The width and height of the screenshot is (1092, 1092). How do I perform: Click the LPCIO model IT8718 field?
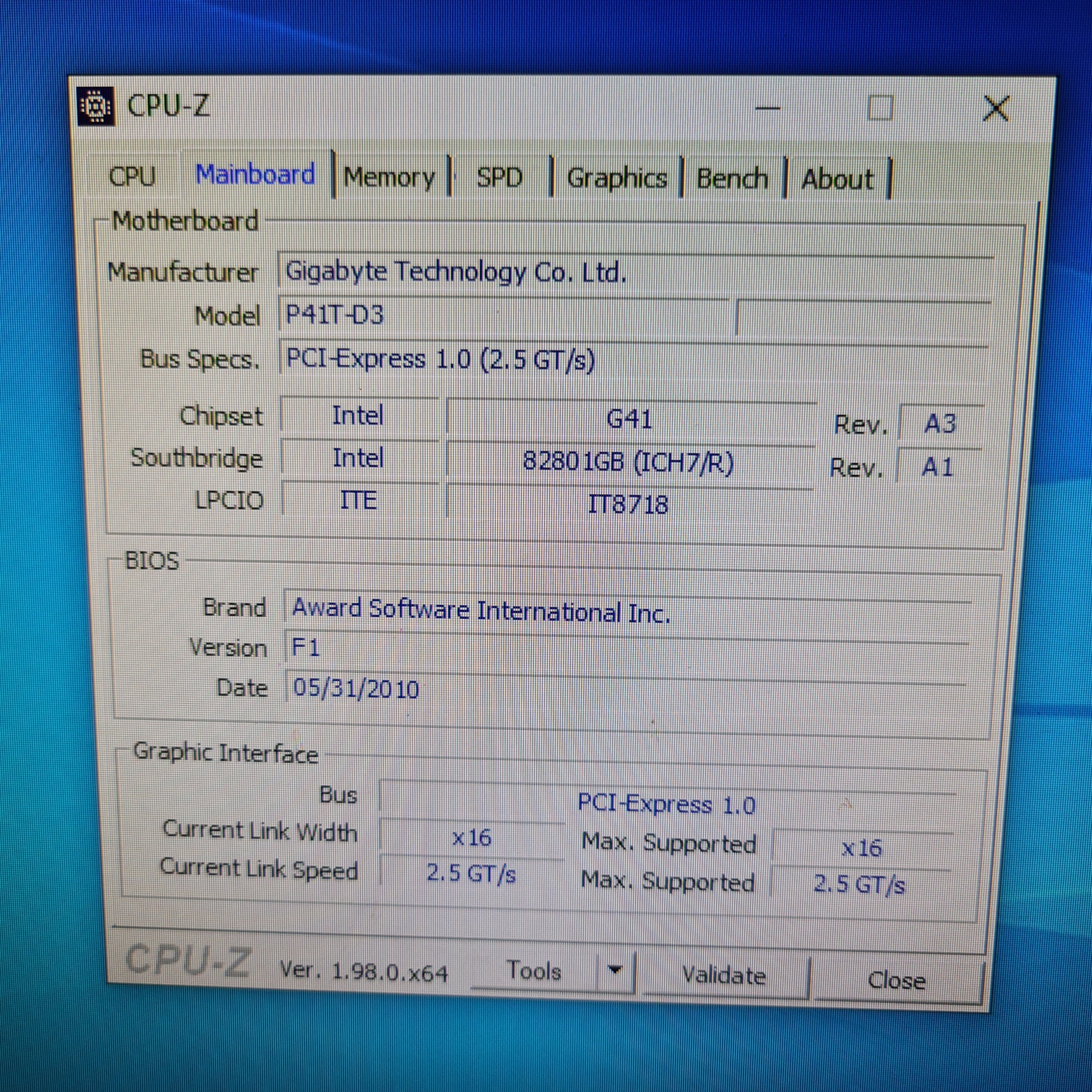628,504
